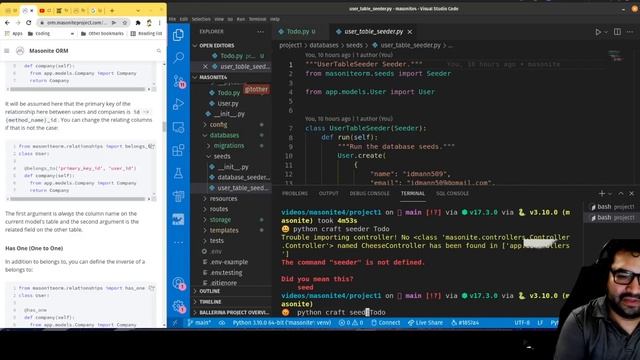640x360 pixels.
Task: Open the File menu in VS Code
Action: pyautogui.click(x=172, y=19)
